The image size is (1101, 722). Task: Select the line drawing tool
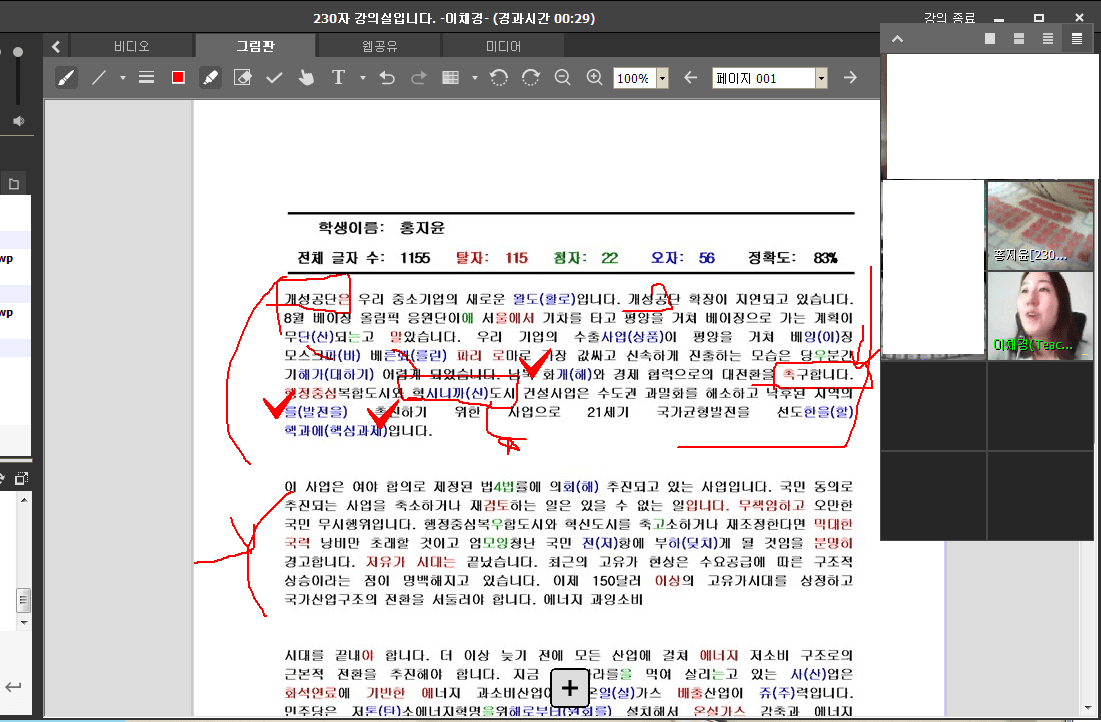(x=99, y=78)
